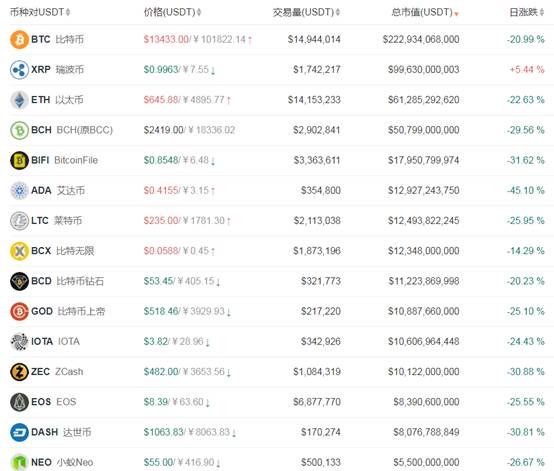Open the DASH 达世币 name link
The height and width of the screenshot is (471, 554).
61,432
